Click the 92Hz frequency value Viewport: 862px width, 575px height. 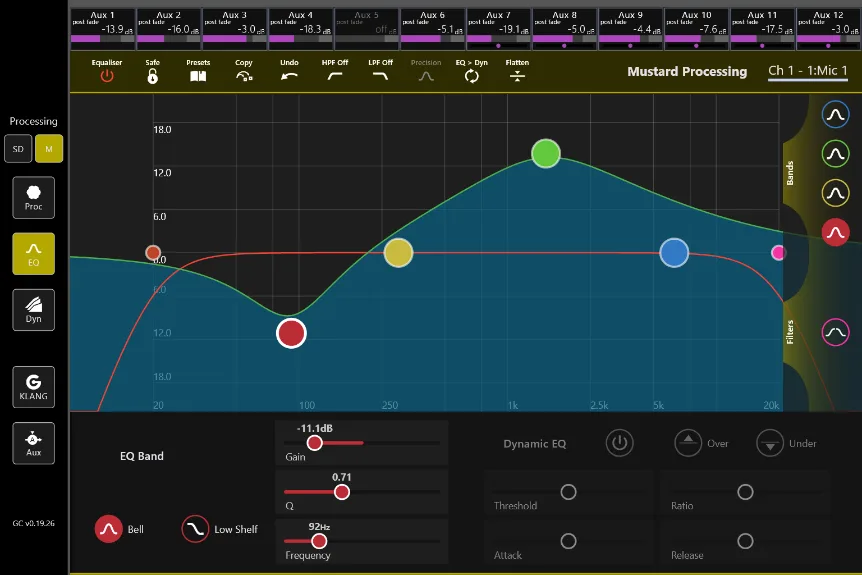(319, 527)
